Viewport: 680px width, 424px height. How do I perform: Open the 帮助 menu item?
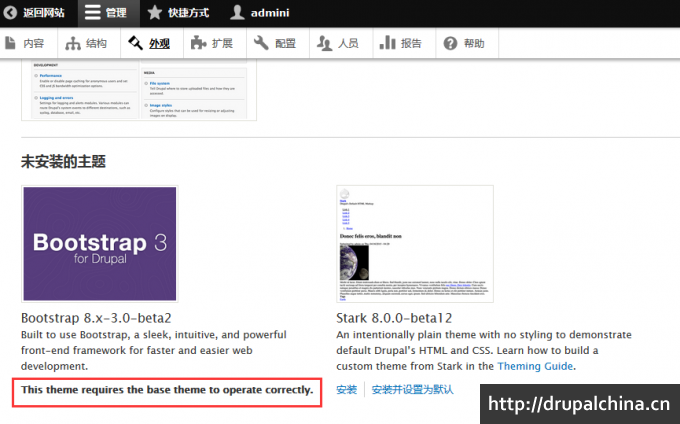coord(474,43)
